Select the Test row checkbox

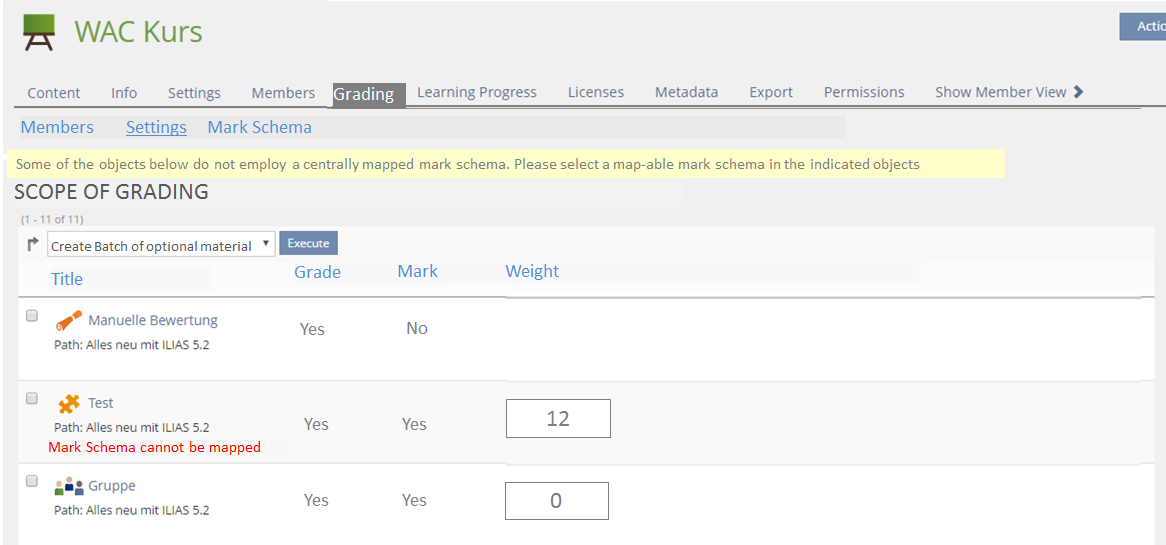point(32,398)
